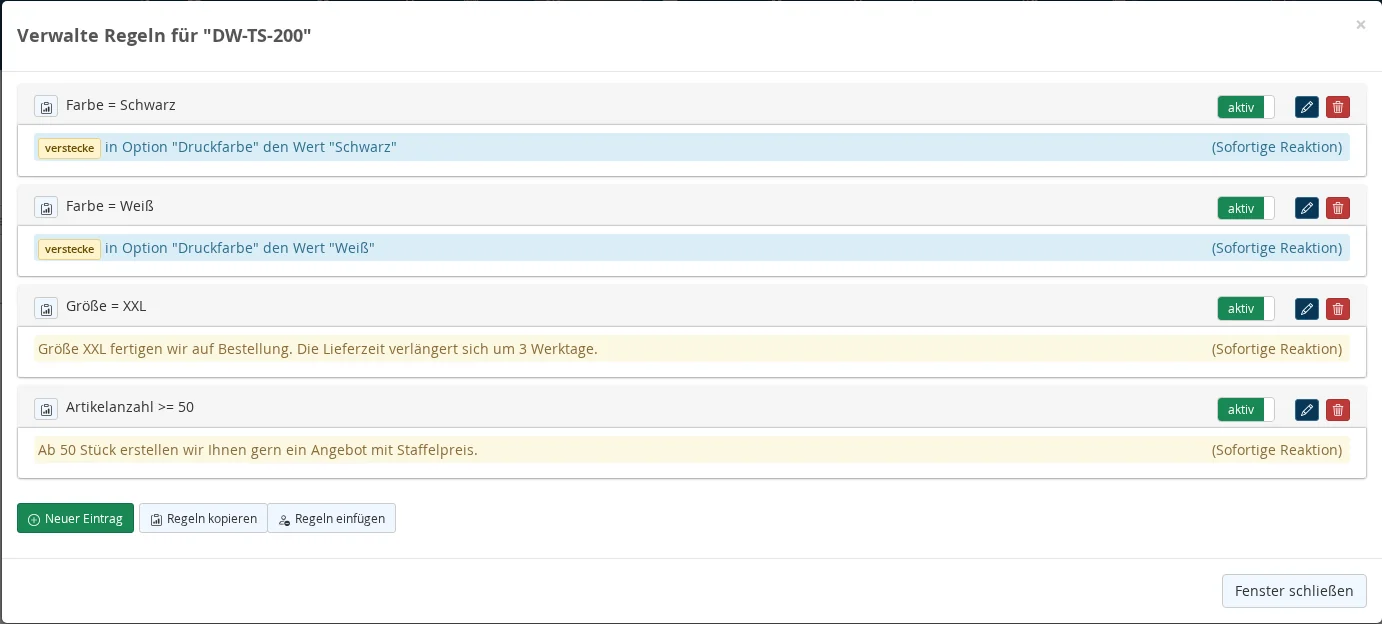The width and height of the screenshot is (1382, 624).
Task: Add a rule with 'Neuer Eintrag'
Action: pyautogui.click(x=75, y=518)
